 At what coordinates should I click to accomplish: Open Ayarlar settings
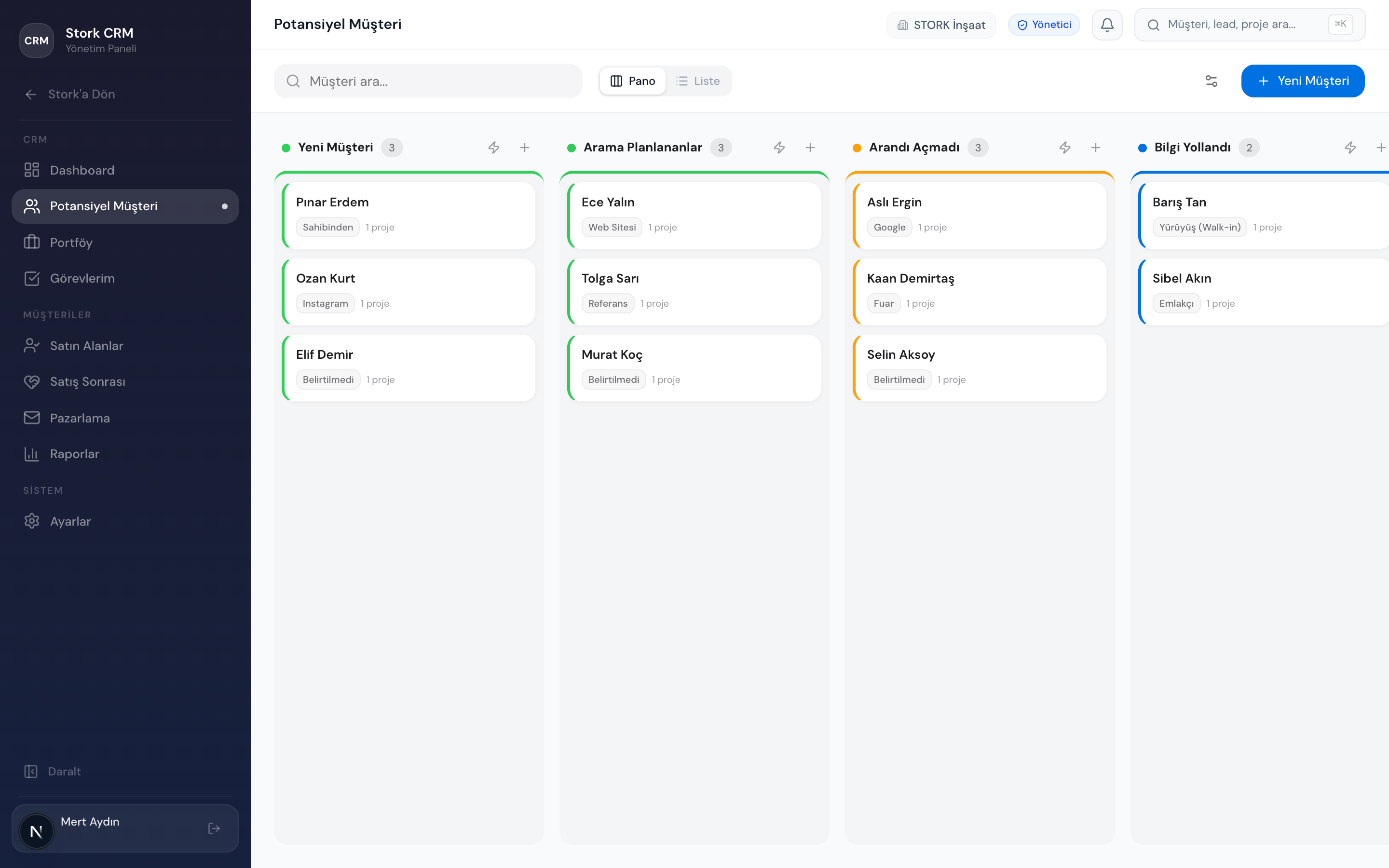[x=125, y=521]
